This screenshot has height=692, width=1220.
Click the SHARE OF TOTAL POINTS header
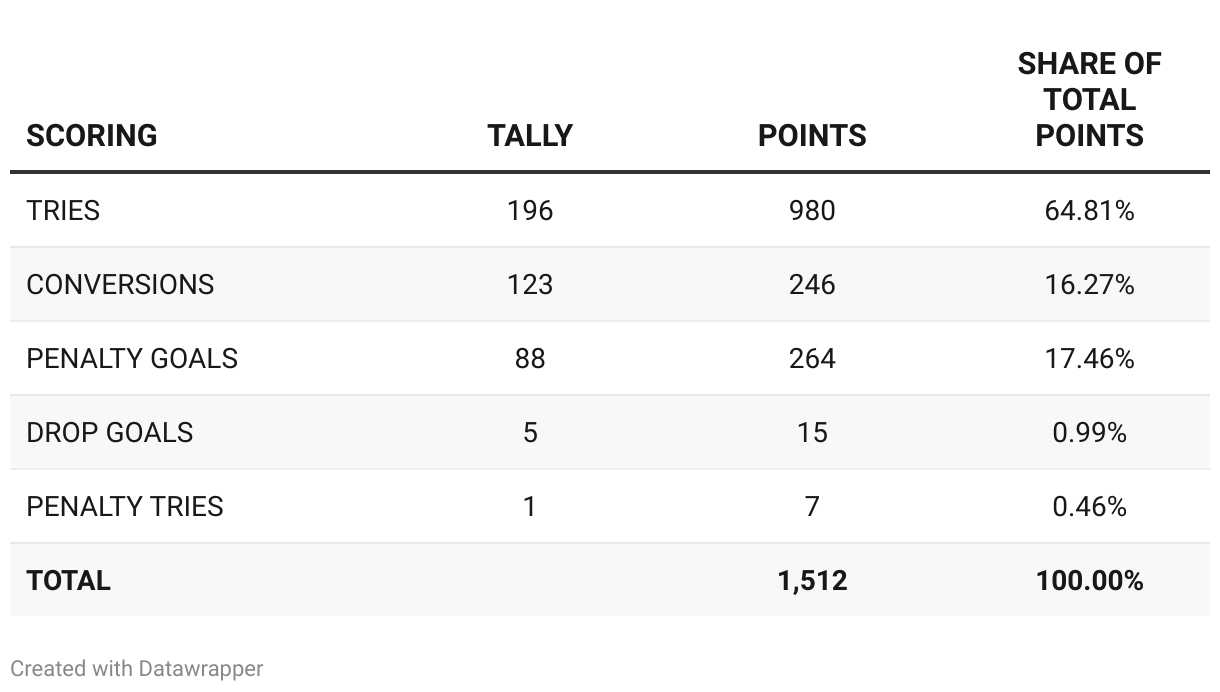point(1089,100)
